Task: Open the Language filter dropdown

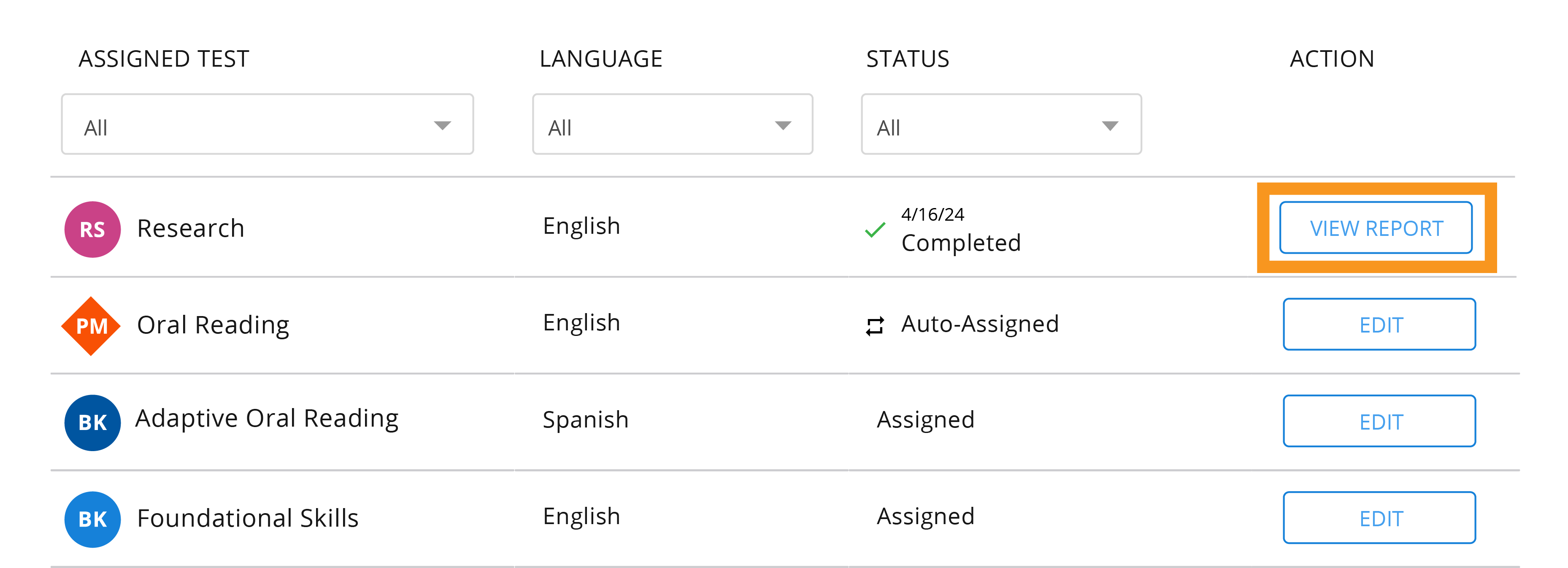Action: 672,124
